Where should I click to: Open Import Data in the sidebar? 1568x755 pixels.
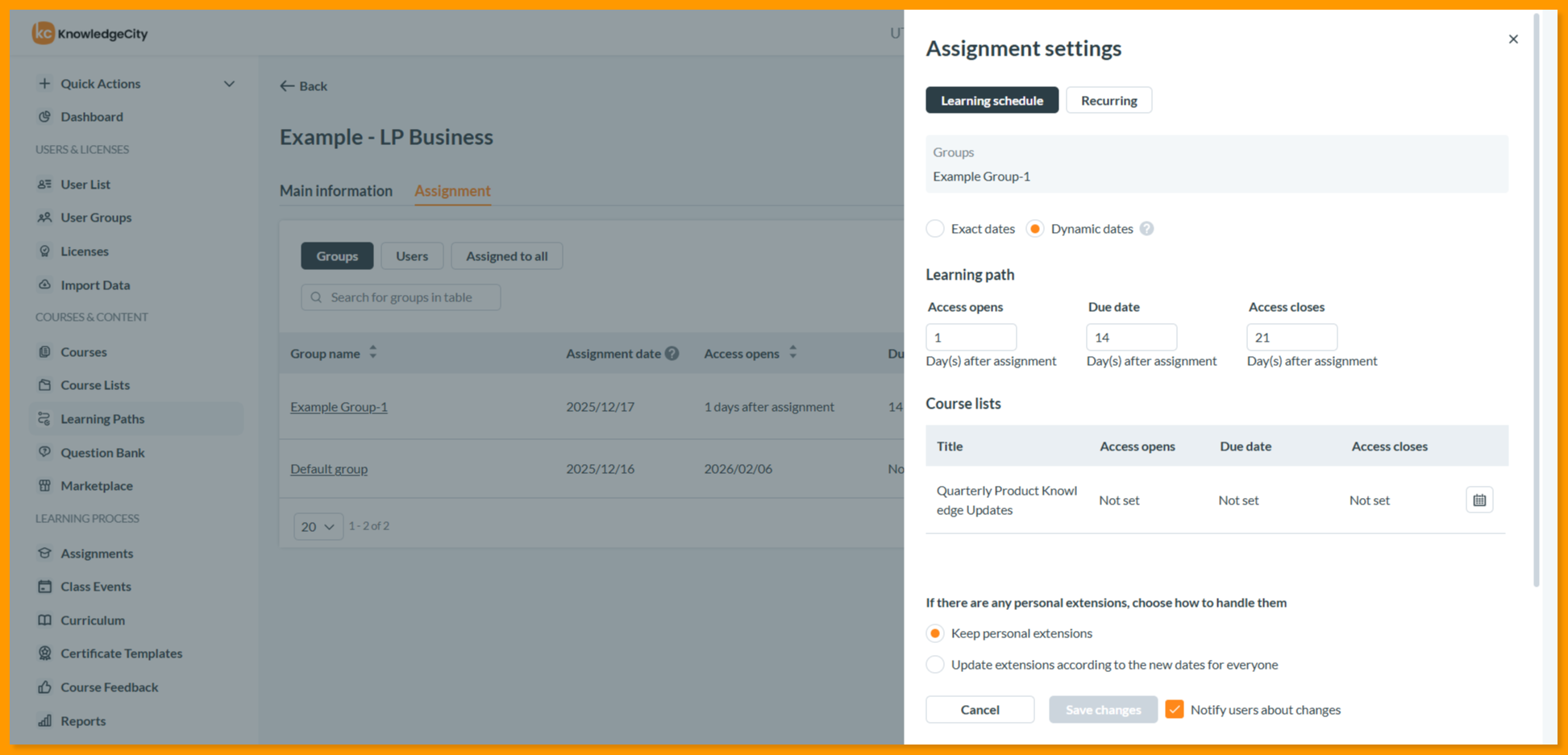(x=94, y=285)
